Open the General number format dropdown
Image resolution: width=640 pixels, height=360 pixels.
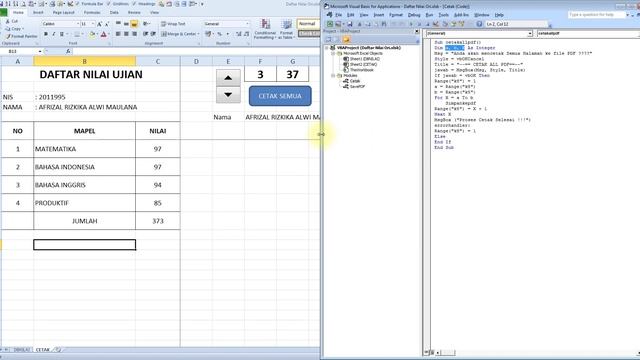[x=247, y=24]
